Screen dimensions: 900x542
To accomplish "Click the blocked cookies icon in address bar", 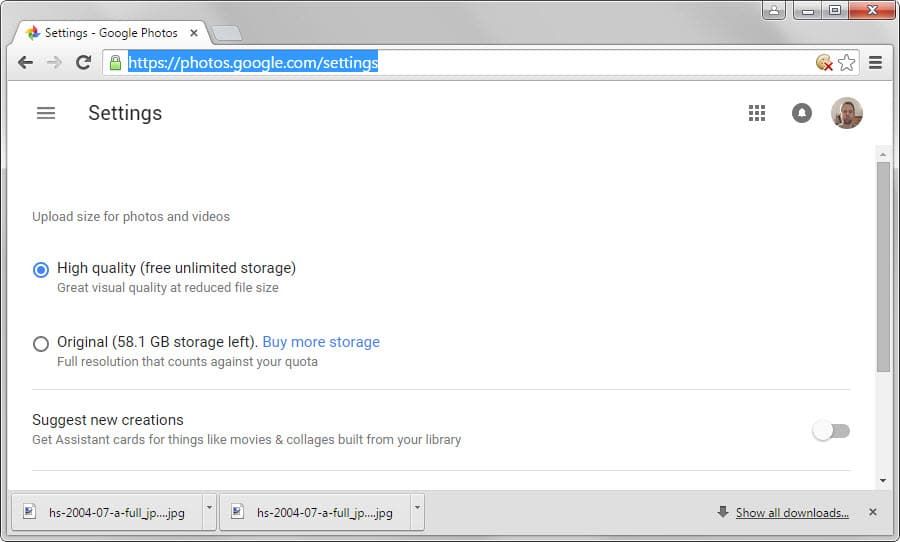I will click(x=824, y=62).
